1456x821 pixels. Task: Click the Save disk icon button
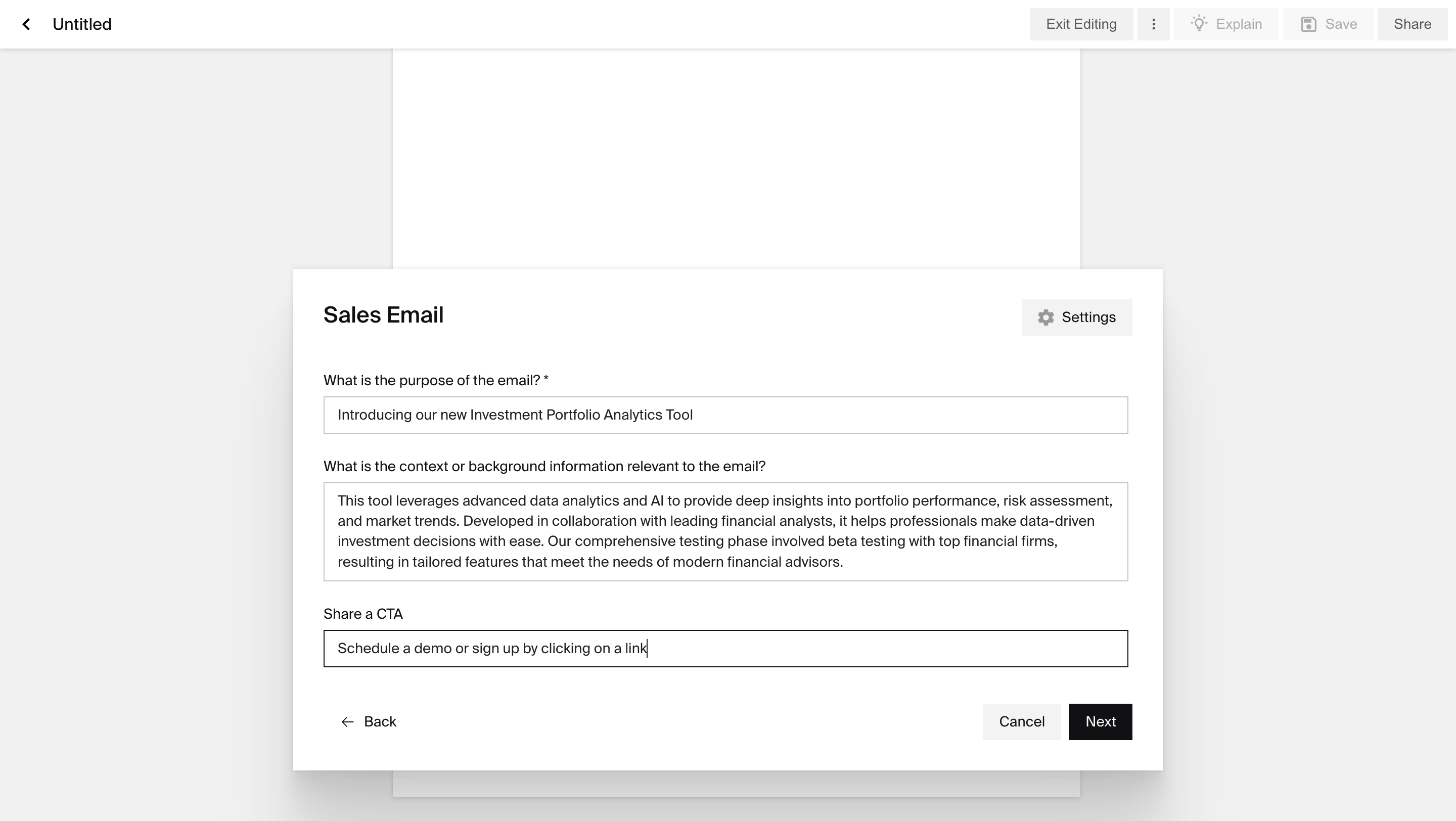coord(1328,24)
